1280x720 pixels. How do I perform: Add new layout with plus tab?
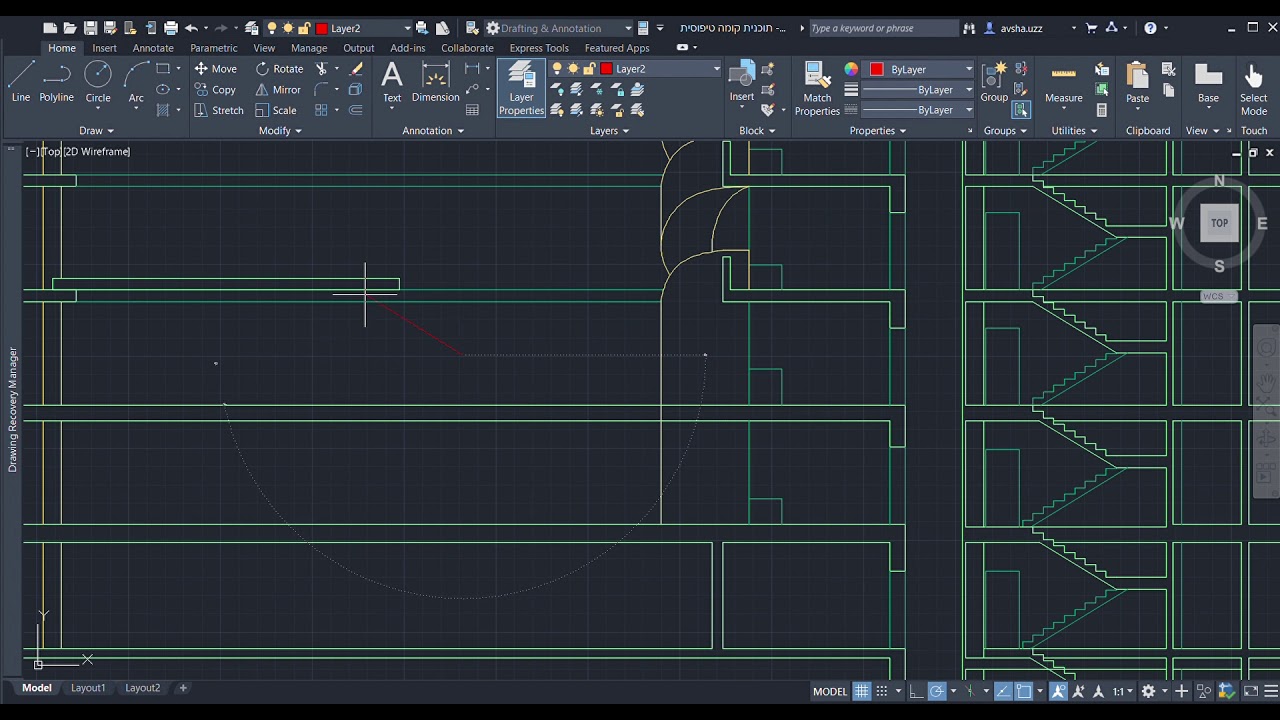[183, 688]
